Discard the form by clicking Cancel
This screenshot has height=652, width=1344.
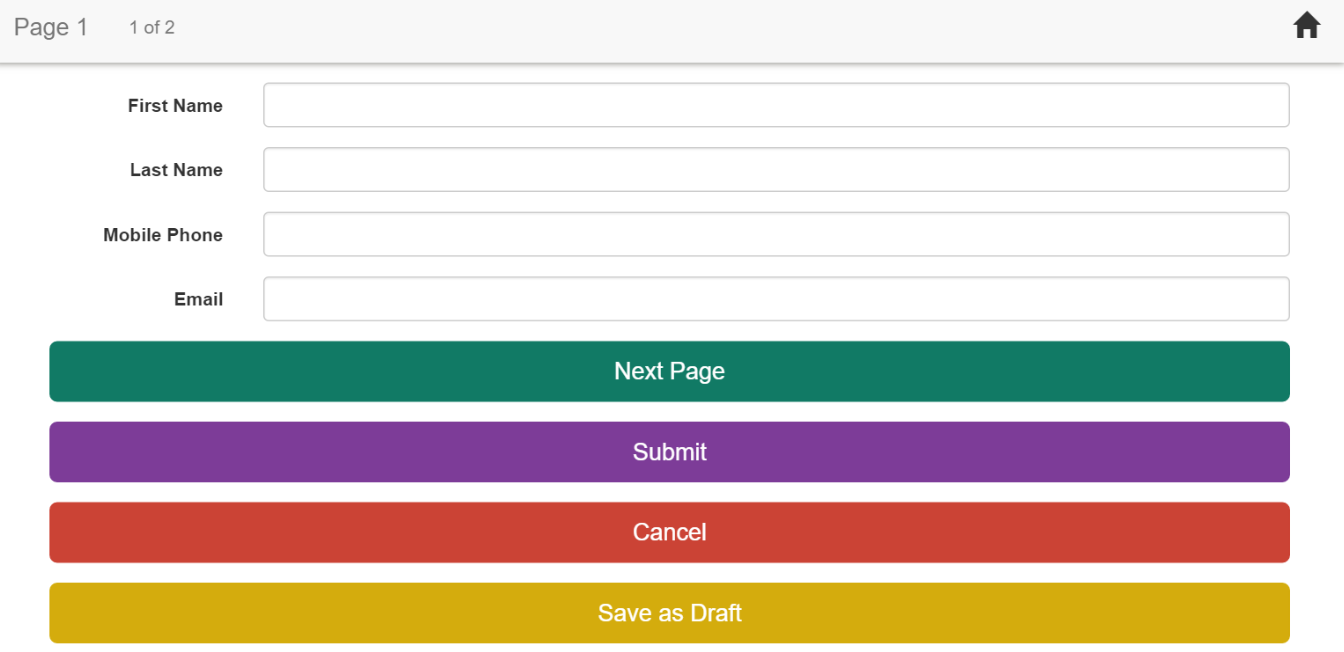coord(669,532)
